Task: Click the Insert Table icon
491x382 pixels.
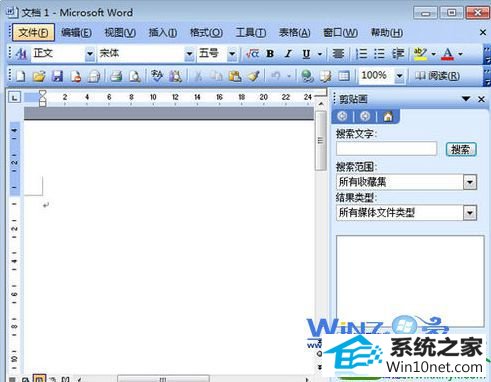Action: point(344,76)
